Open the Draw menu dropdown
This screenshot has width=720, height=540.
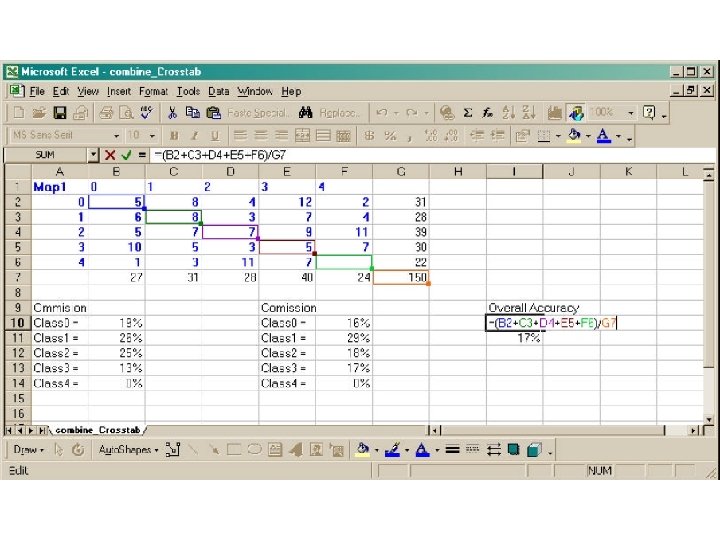click(28, 450)
